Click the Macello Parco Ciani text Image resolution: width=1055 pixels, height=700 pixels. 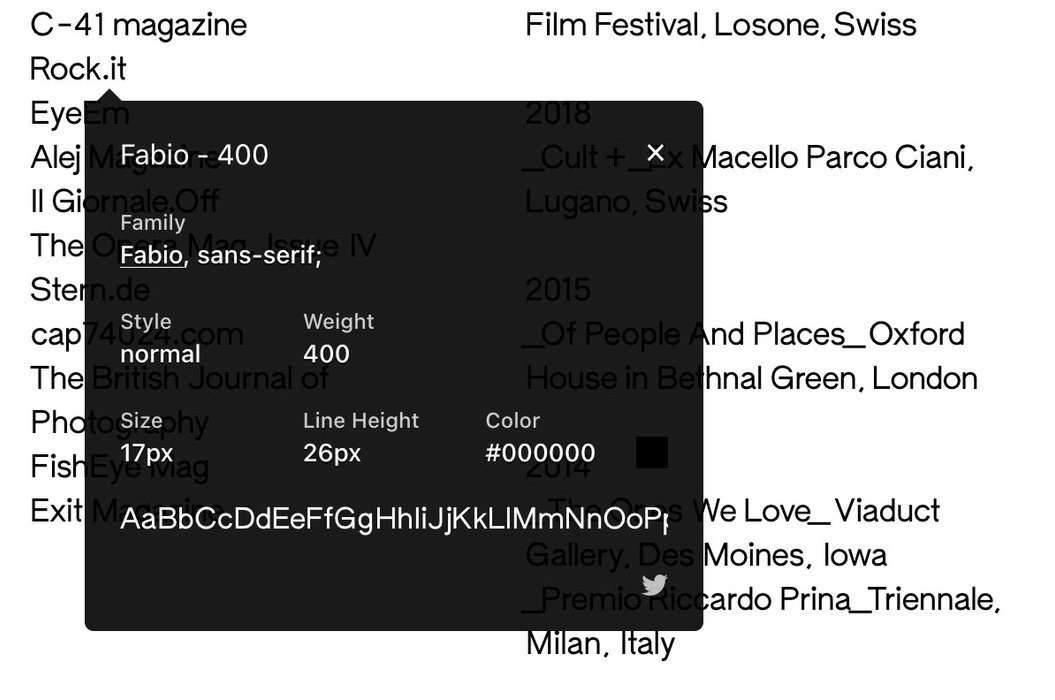coord(832,158)
